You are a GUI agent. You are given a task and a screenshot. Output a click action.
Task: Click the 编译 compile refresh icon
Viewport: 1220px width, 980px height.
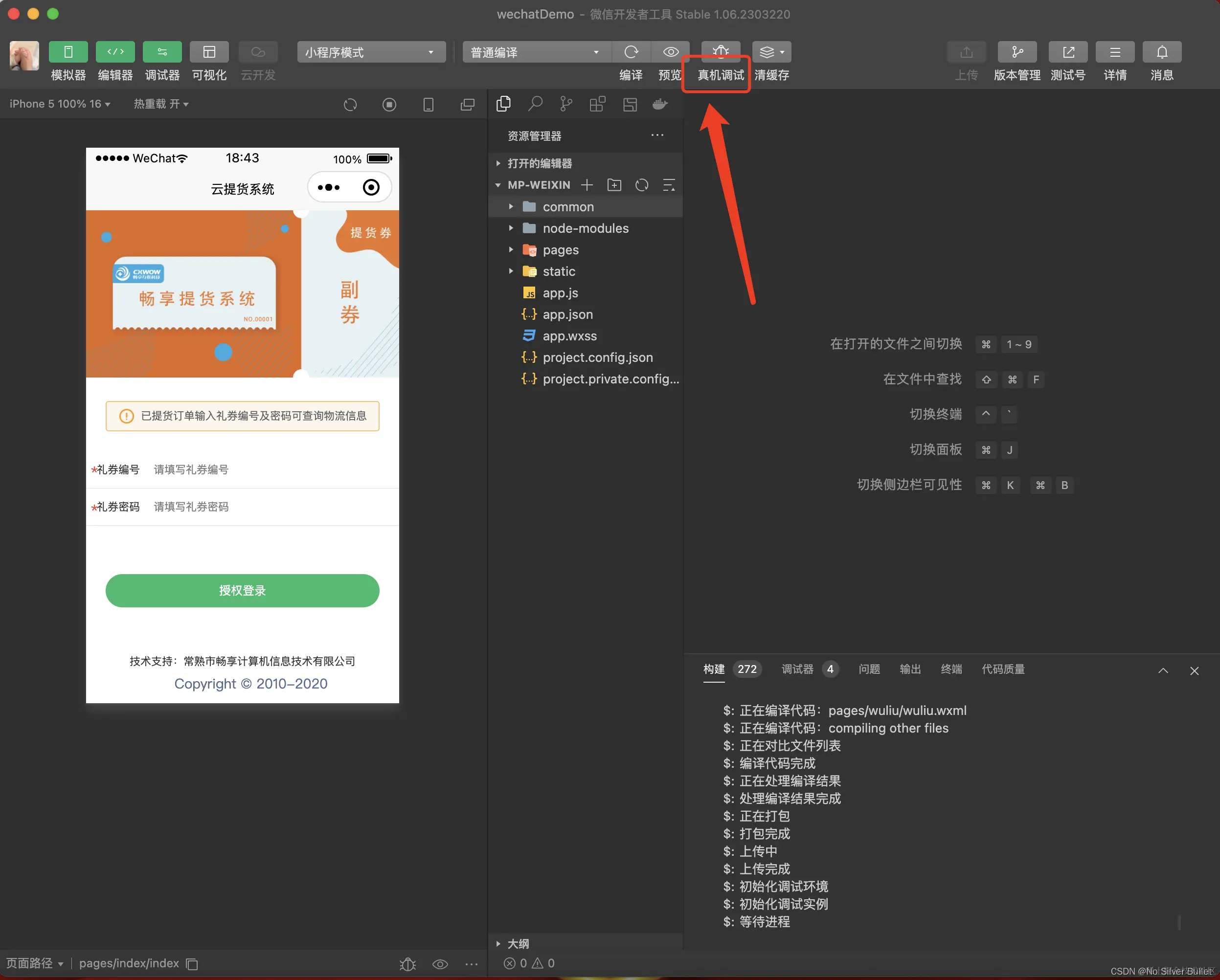pyautogui.click(x=631, y=52)
